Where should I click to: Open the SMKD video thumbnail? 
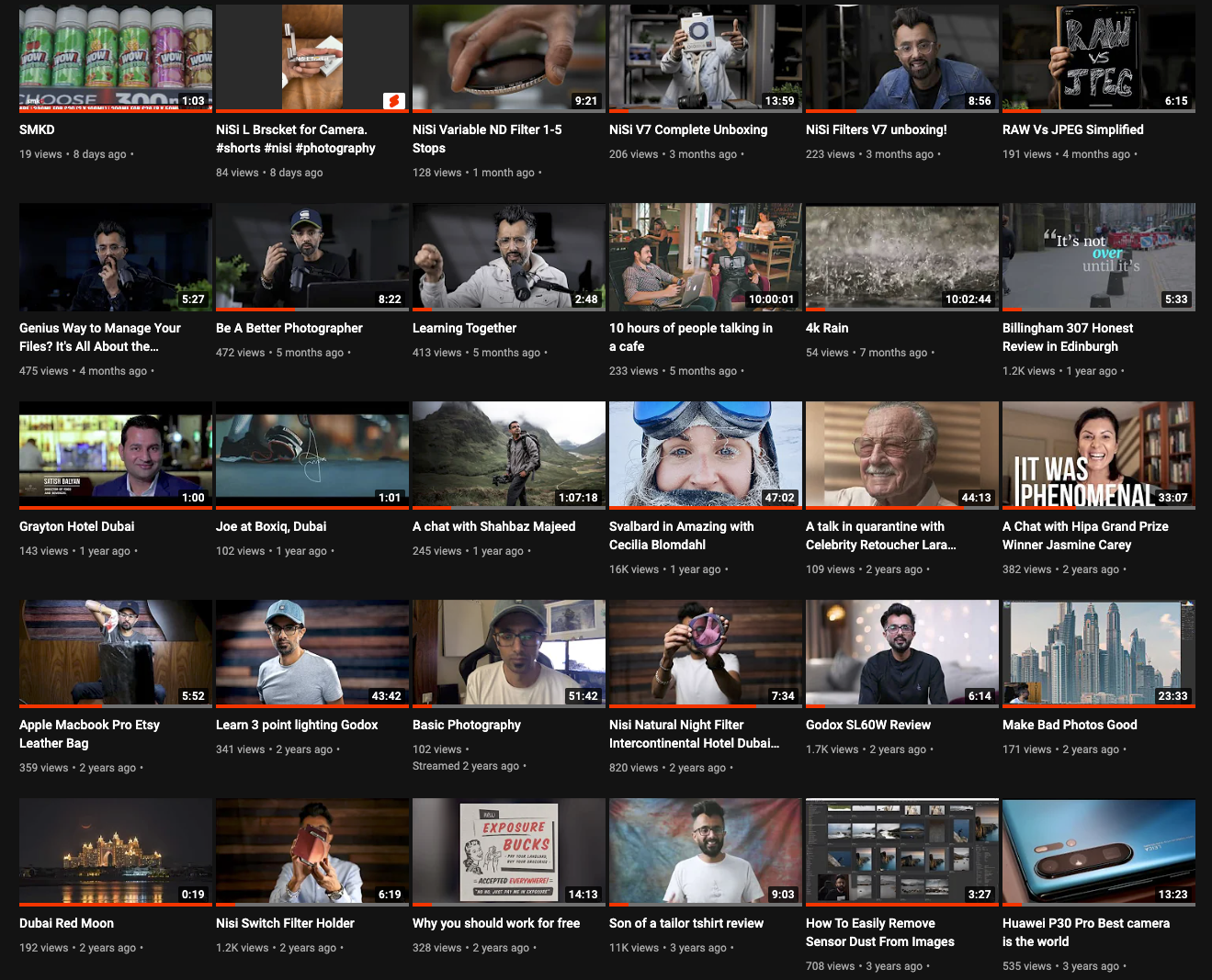pos(116,58)
